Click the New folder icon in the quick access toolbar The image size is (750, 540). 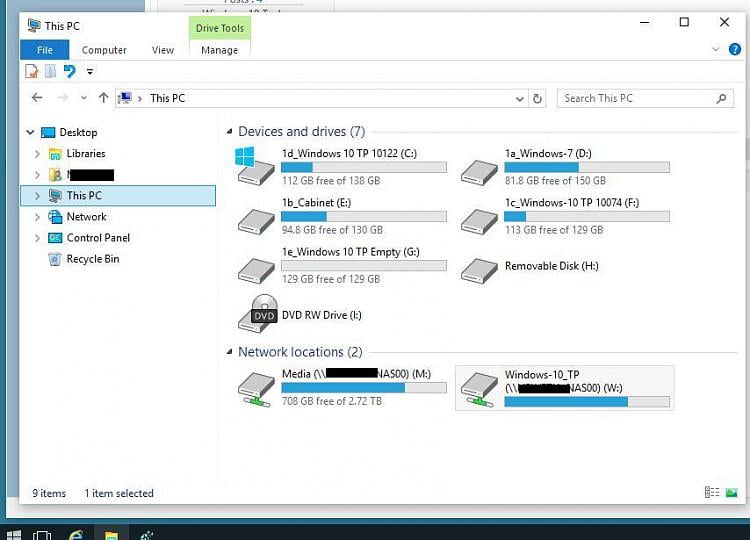(50, 71)
